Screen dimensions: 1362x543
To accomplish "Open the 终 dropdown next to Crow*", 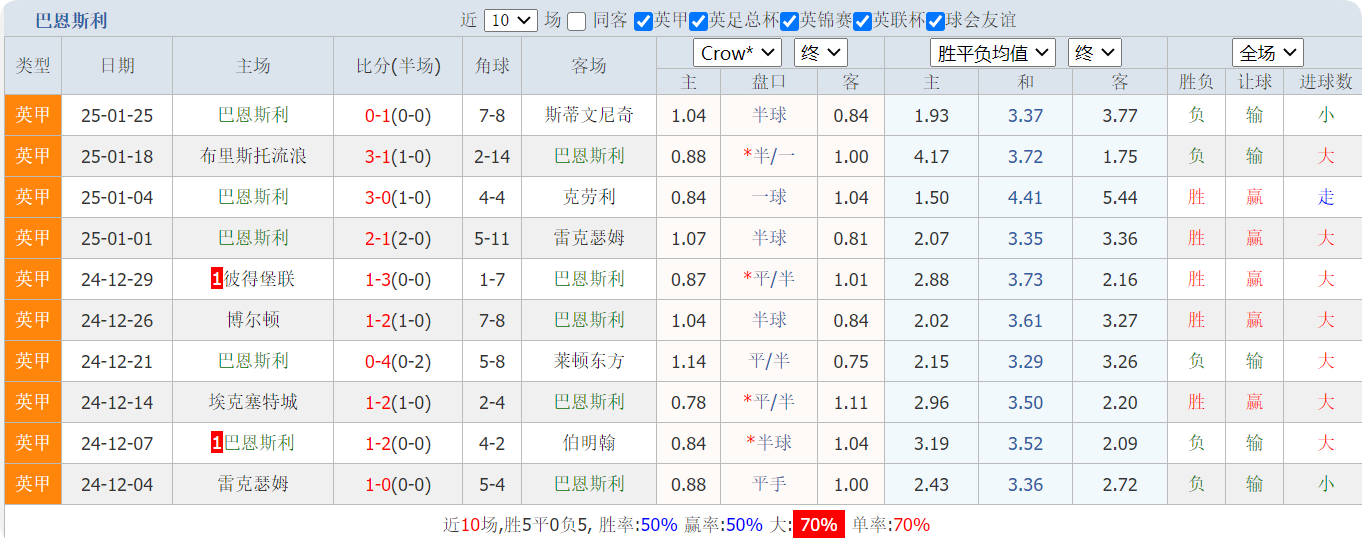I will coord(820,53).
